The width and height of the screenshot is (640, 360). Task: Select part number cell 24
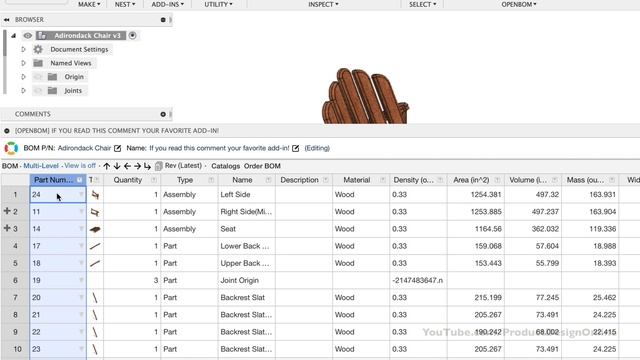pos(58,195)
